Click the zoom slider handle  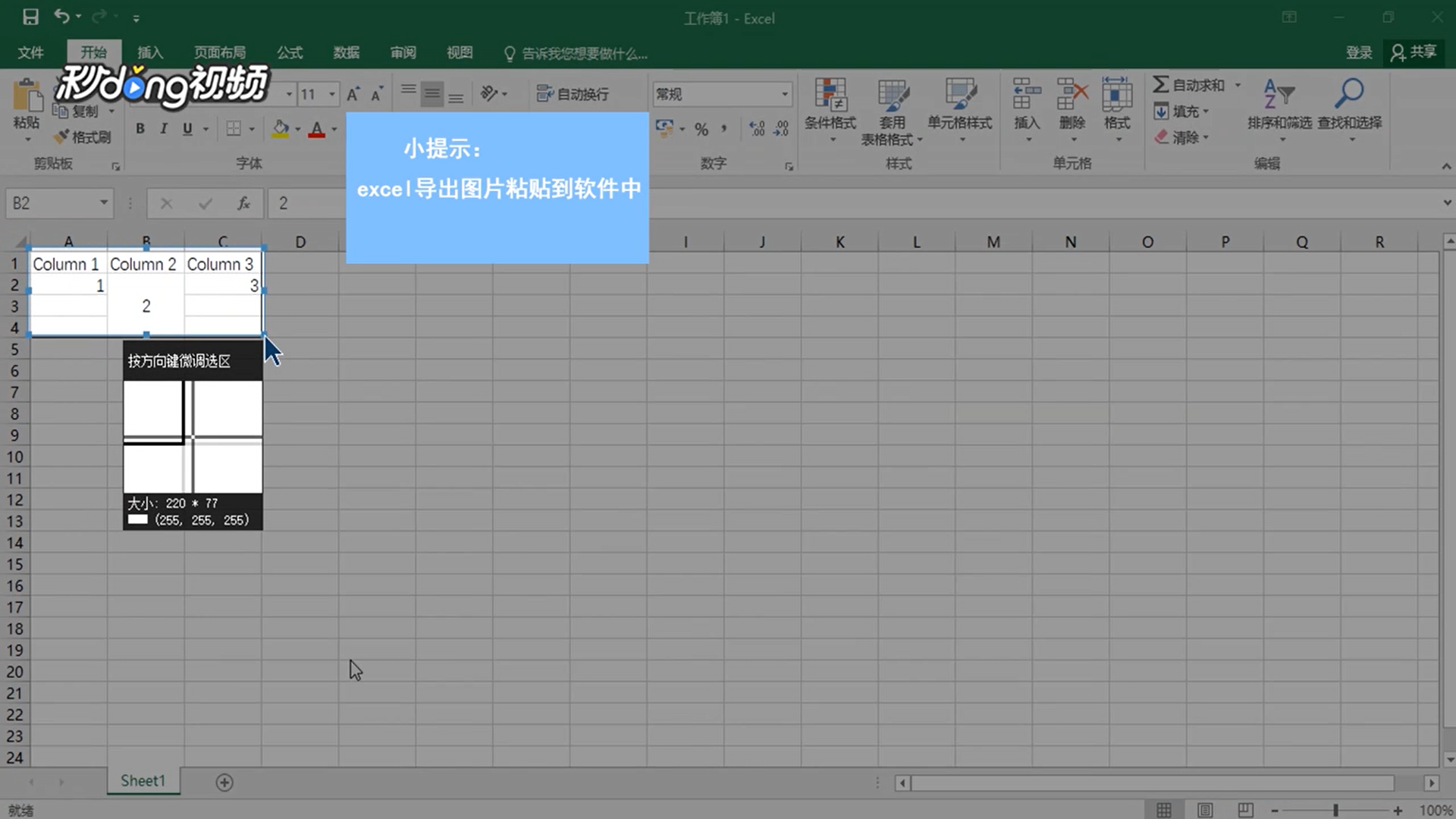coord(1335,811)
